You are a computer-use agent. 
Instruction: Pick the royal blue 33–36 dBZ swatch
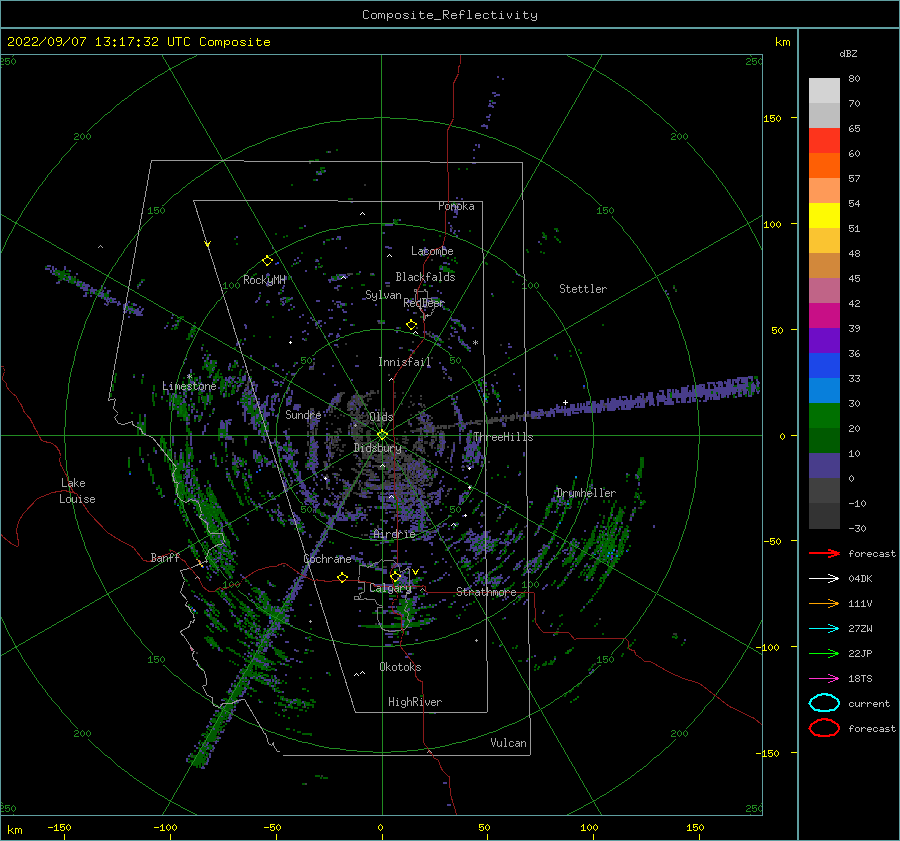coord(824,365)
